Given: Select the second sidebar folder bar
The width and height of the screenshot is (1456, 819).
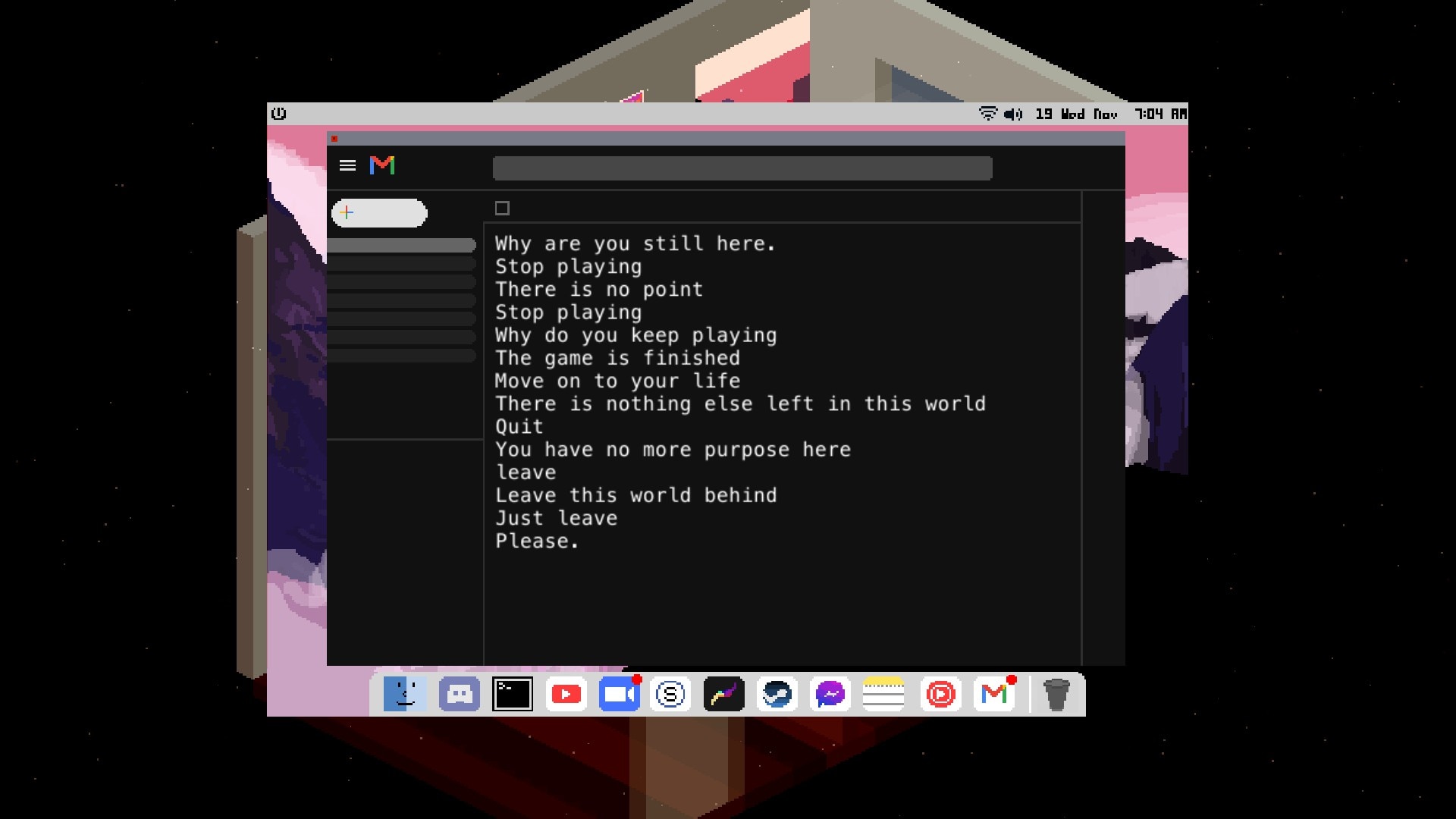Looking at the screenshot, I should coord(402,264).
